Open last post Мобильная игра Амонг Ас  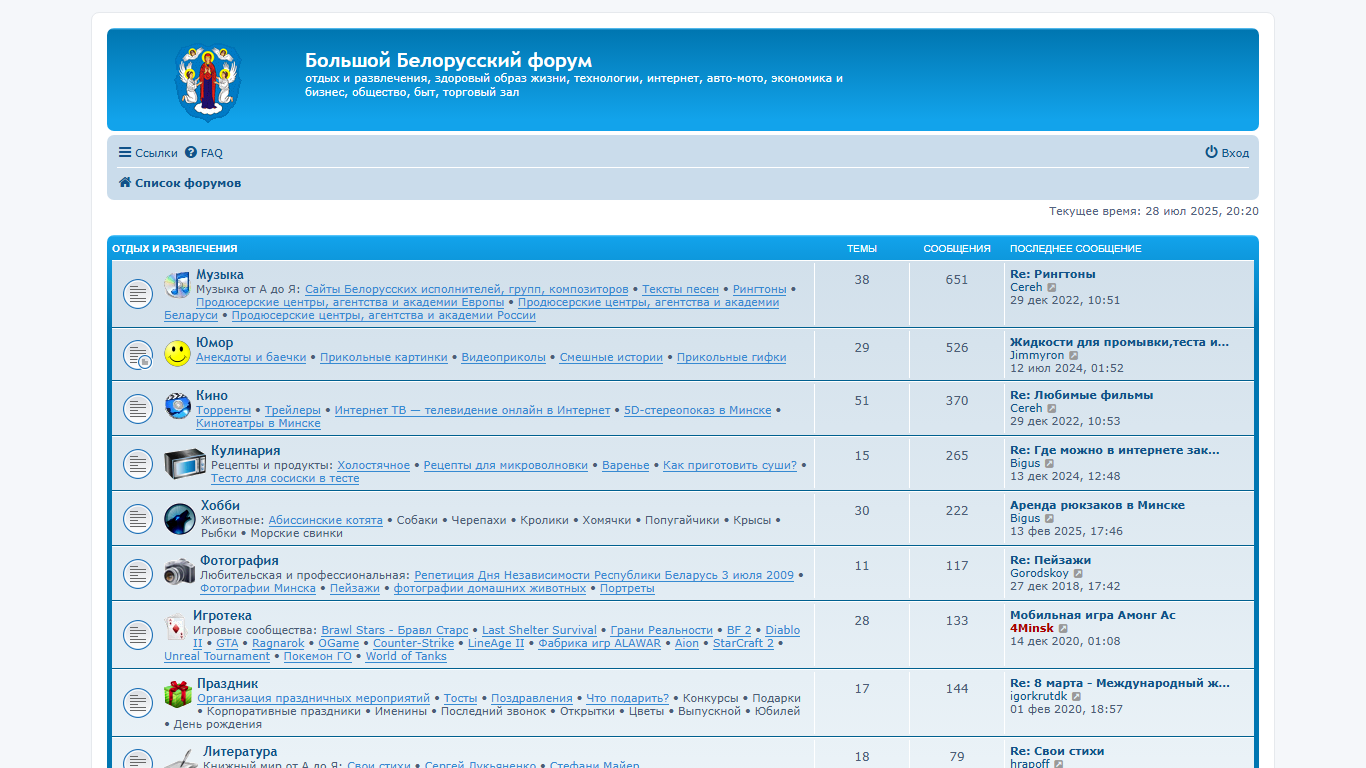click(x=1093, y=615)
